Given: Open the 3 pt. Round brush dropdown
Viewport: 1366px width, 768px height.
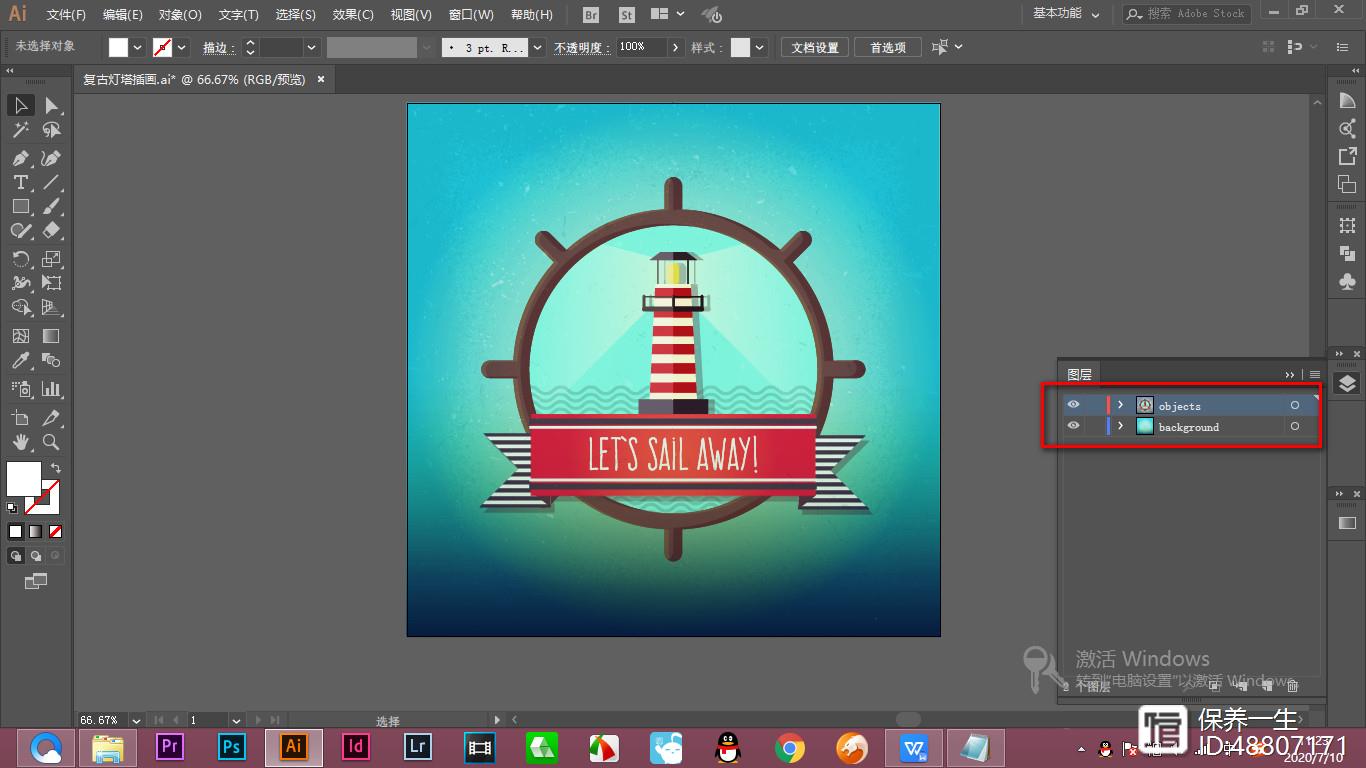Looking at the screenshot, I should pos(538,47).
